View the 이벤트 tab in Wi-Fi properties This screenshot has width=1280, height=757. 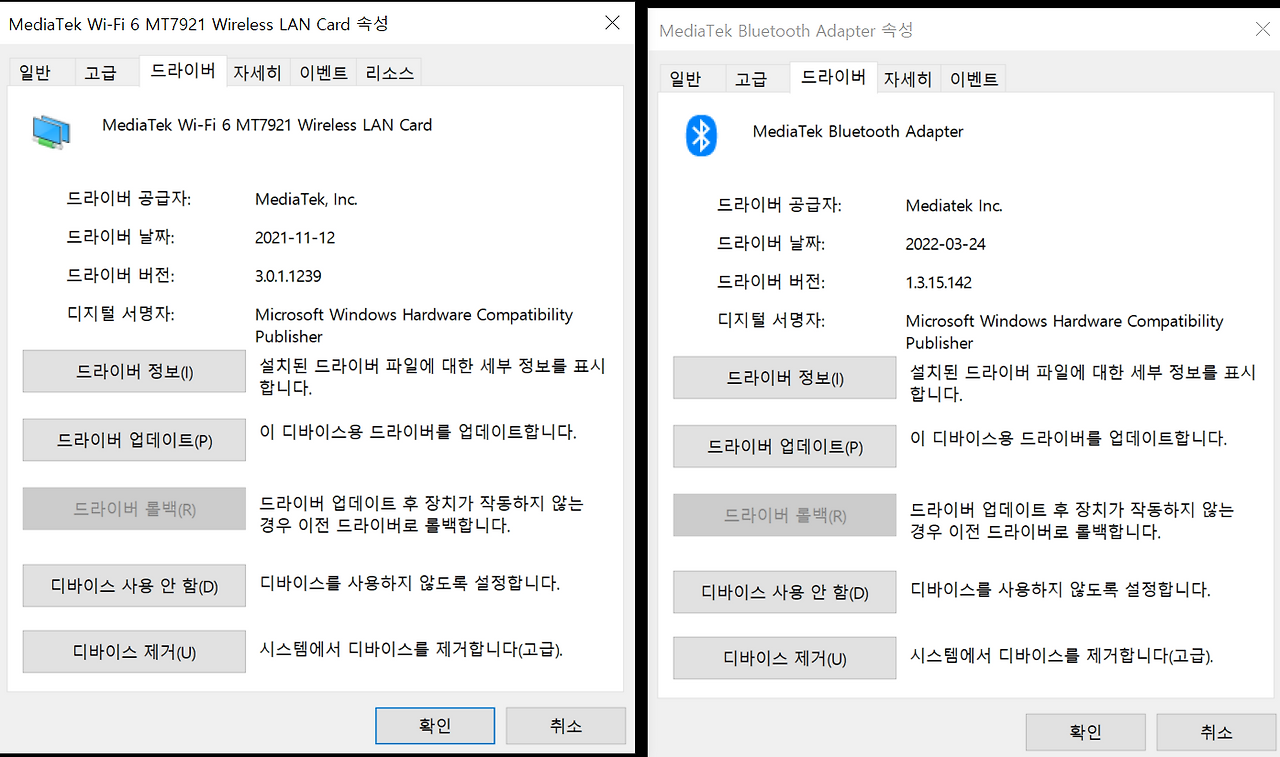pyautogui.click(x=322, y=71)
